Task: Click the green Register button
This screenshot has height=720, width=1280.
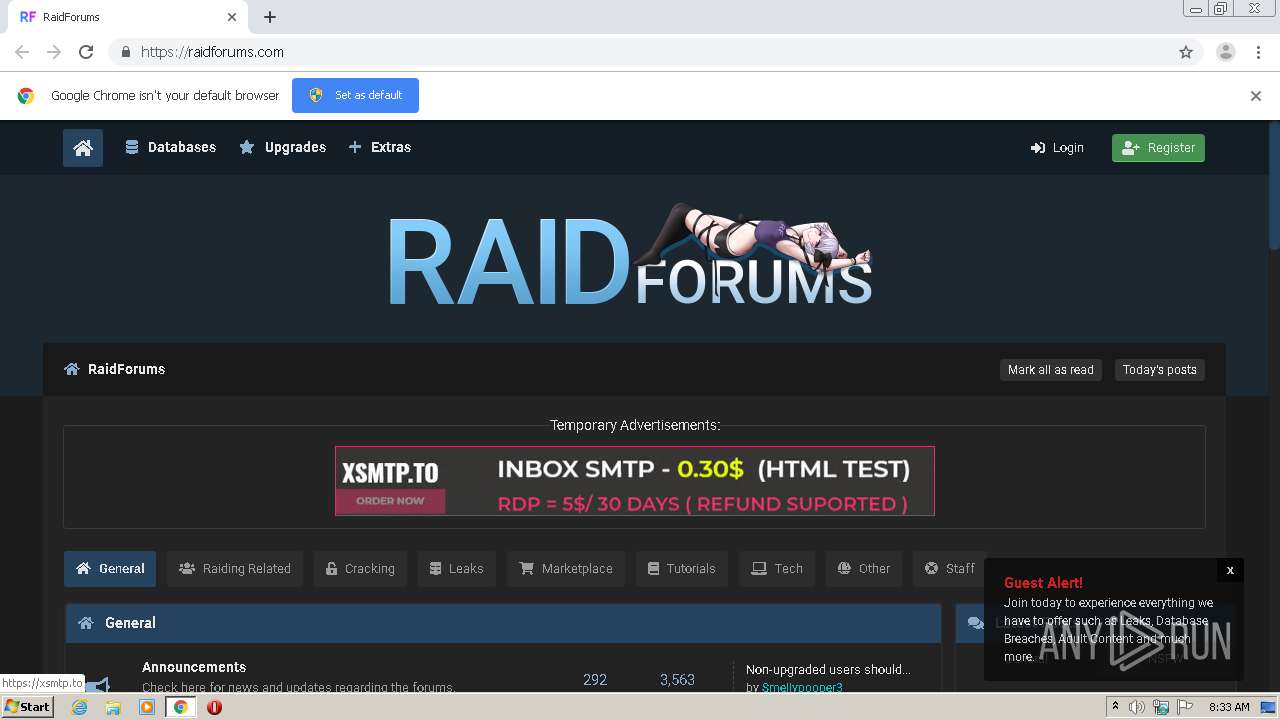Action: (x=1158, y=148)
